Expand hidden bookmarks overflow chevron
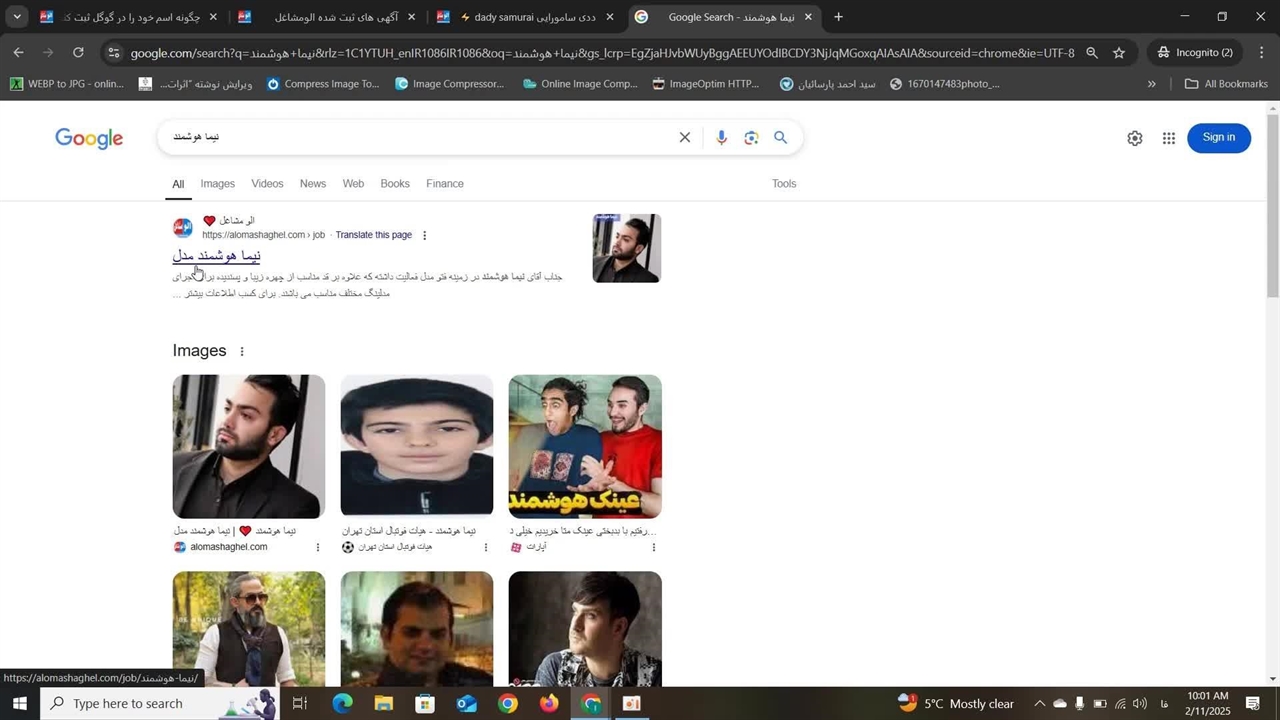 (1151, 84)
